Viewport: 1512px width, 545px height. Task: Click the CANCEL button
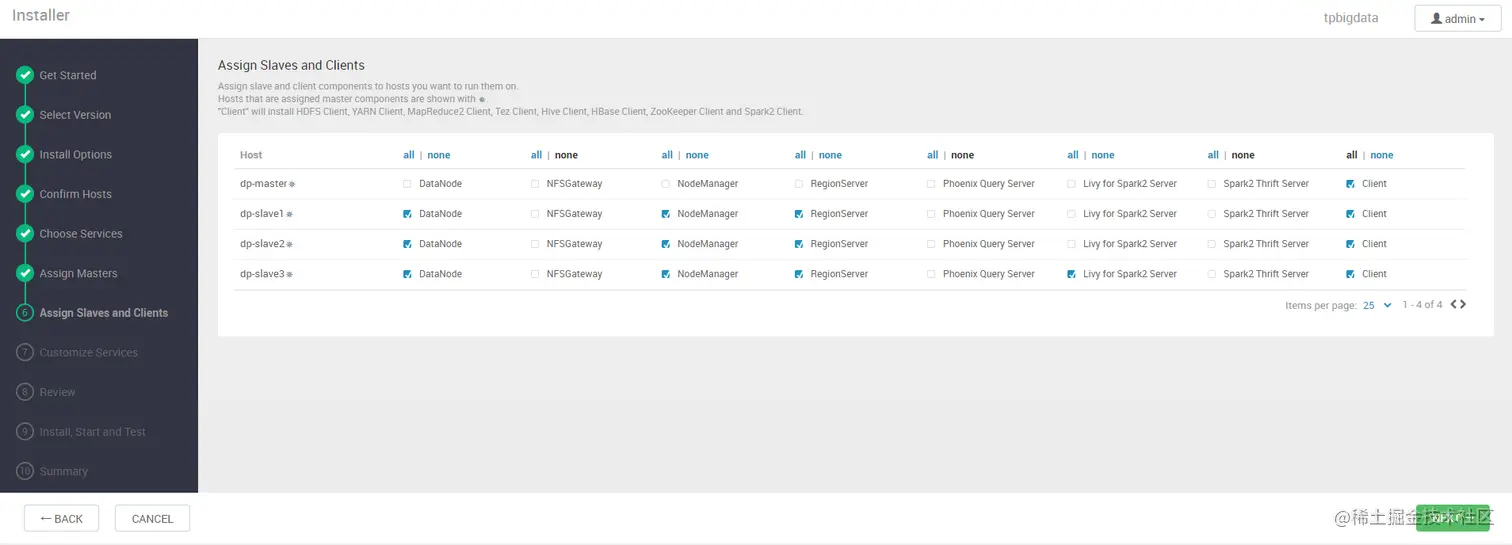[x=152, y=518]
